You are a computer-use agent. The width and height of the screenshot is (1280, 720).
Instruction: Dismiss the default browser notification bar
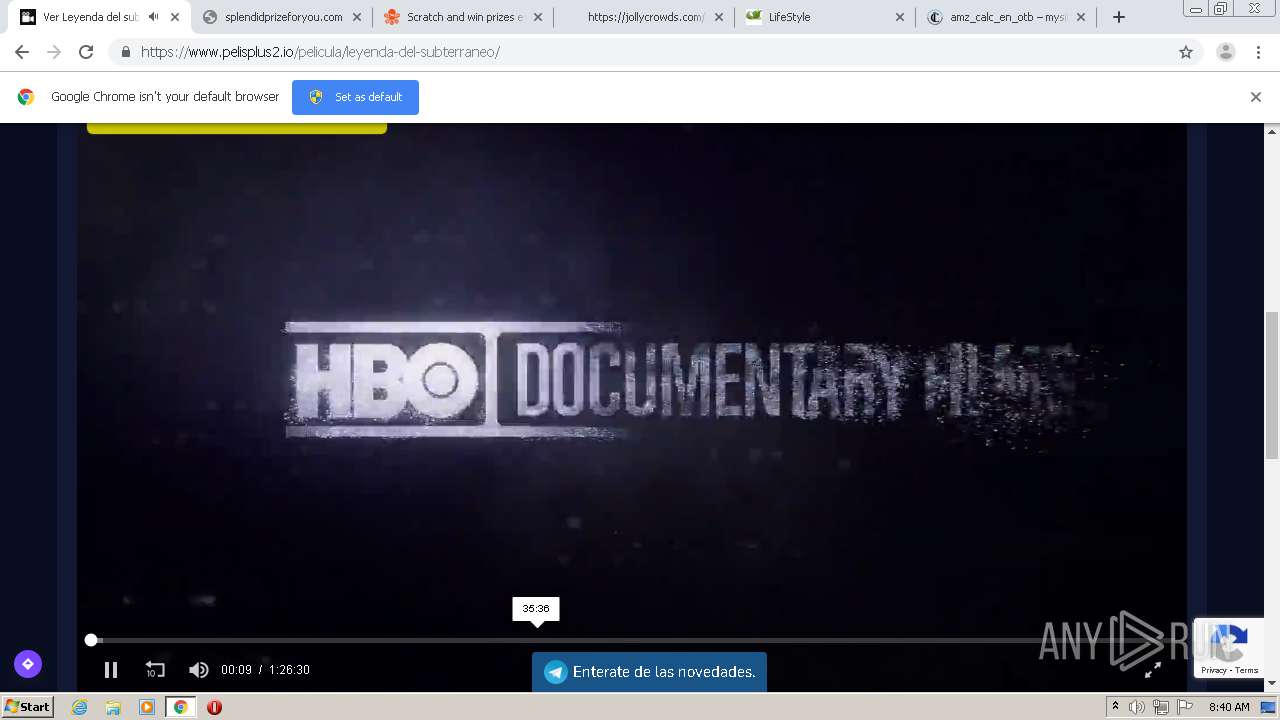click(1256, 97)
